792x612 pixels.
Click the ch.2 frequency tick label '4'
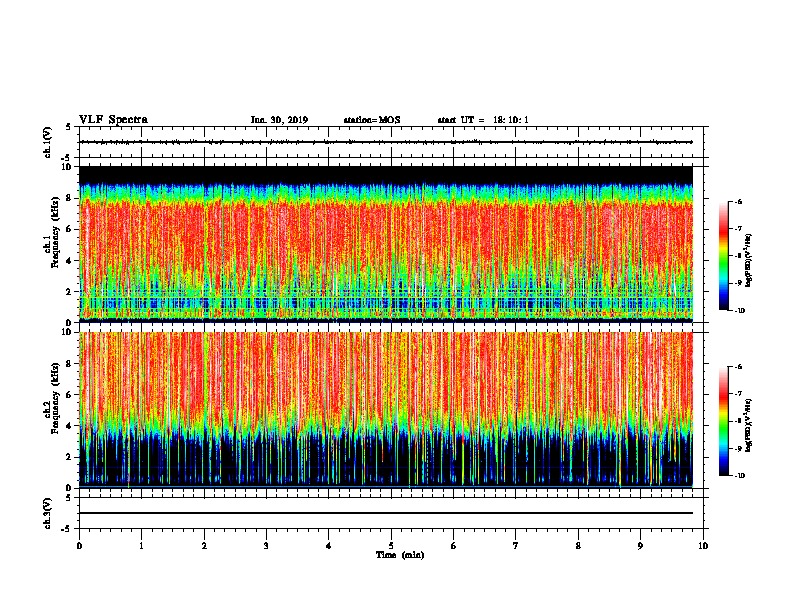tap(70, 426)
